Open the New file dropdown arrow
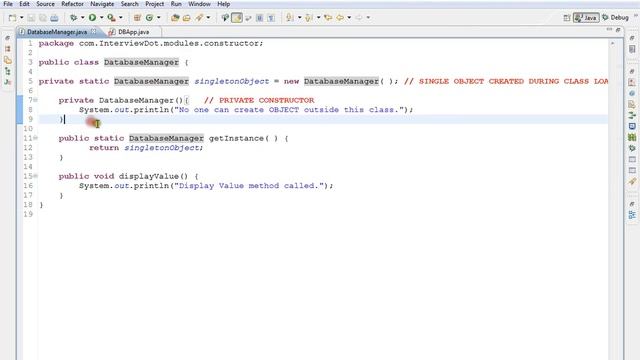 pyautogui.click(x=22, y=18)
